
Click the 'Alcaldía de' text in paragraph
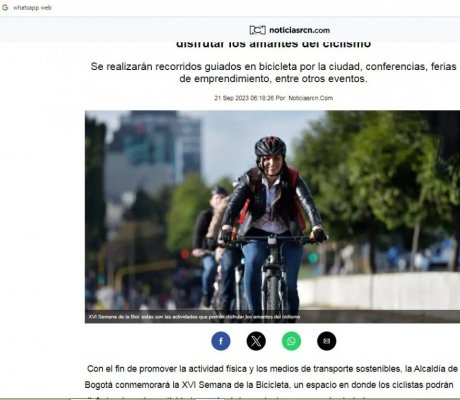pos(436,369)
